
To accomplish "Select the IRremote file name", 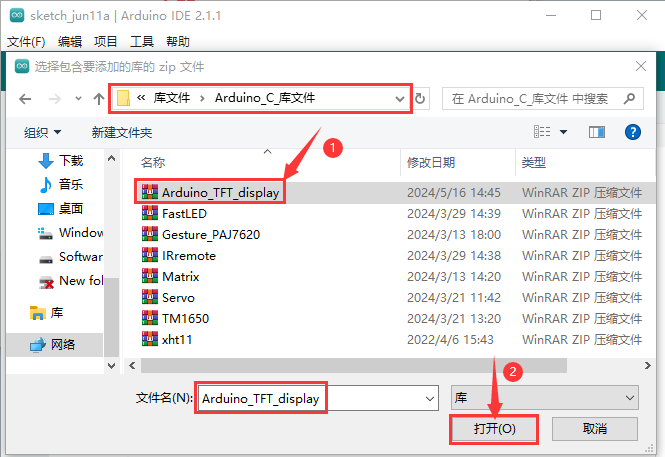I will 189,256.
